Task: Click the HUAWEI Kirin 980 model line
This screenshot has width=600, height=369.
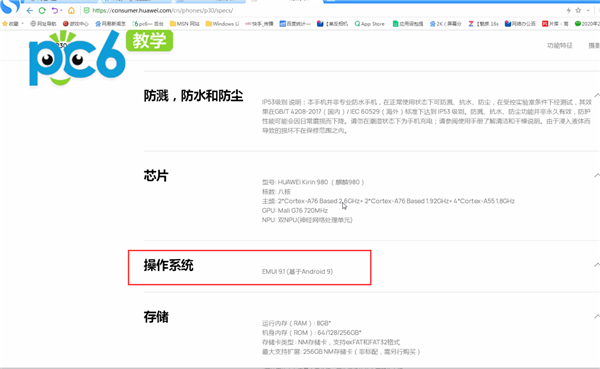Action: [x=313, y=182]
